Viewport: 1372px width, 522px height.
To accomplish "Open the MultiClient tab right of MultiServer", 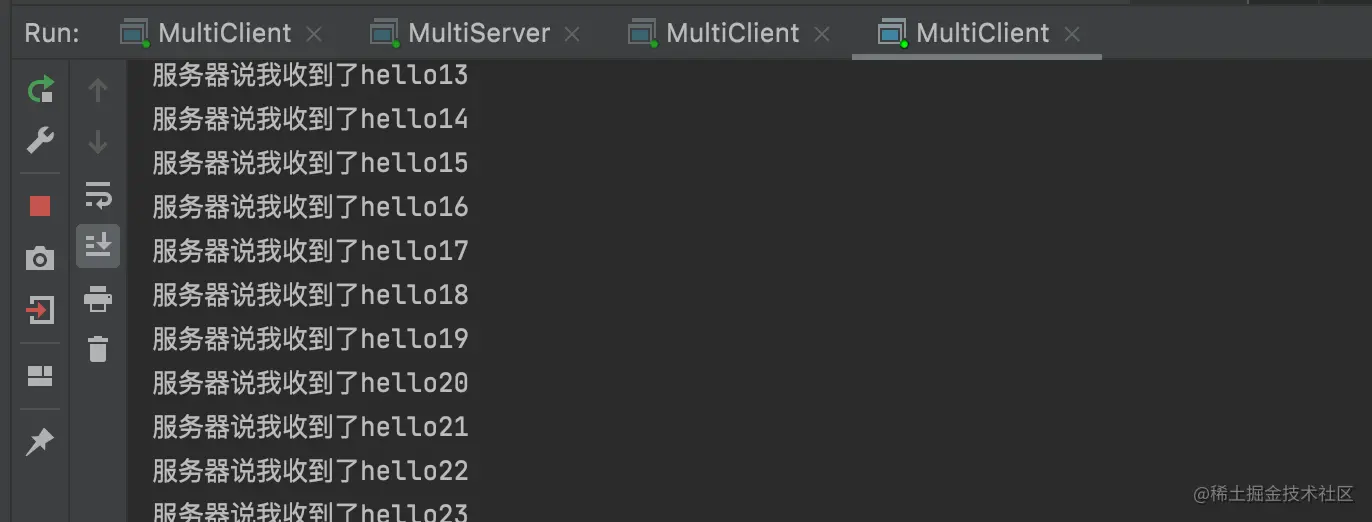I will click(x=732, y=33).
